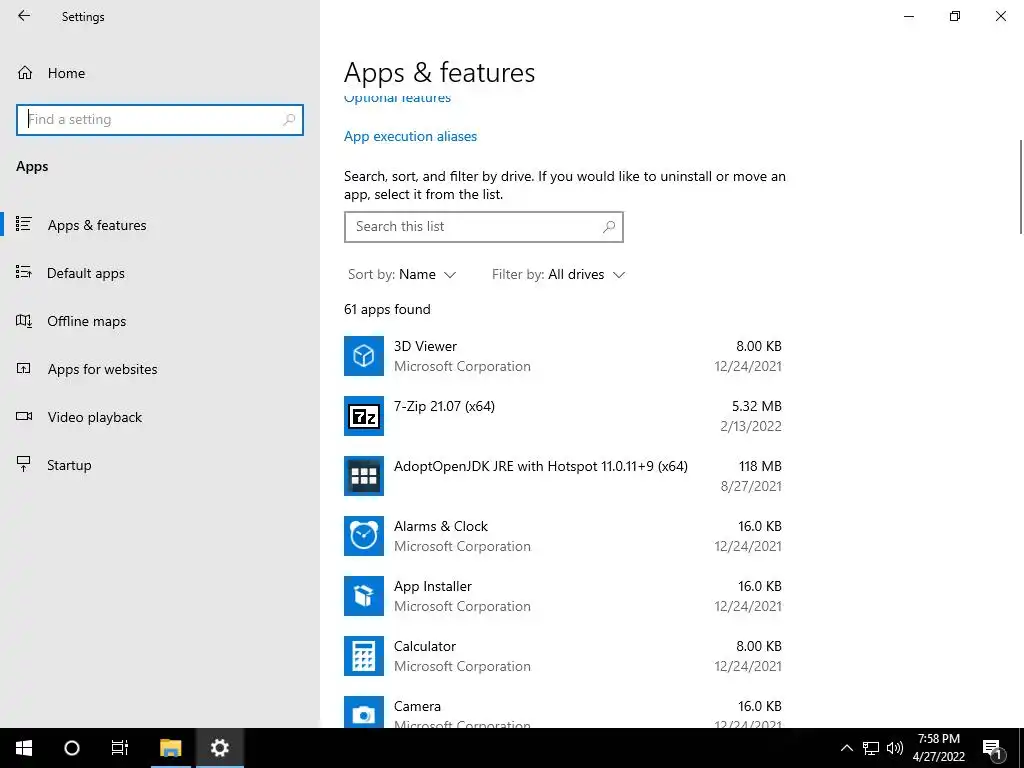Screen dimensions: 1024x768
Task: Open Video playback settings
Action: pyautogui.click(x=94, y=417)
